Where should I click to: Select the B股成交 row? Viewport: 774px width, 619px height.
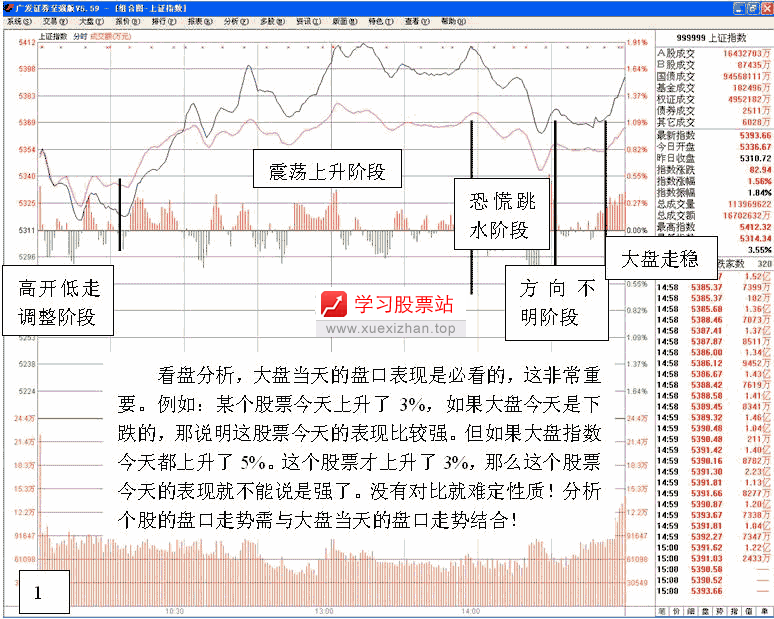click(713, 65)
